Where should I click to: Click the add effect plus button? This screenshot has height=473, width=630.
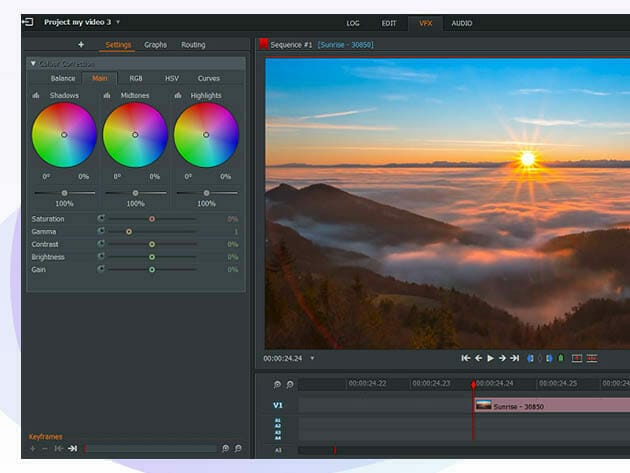[81, 45]
